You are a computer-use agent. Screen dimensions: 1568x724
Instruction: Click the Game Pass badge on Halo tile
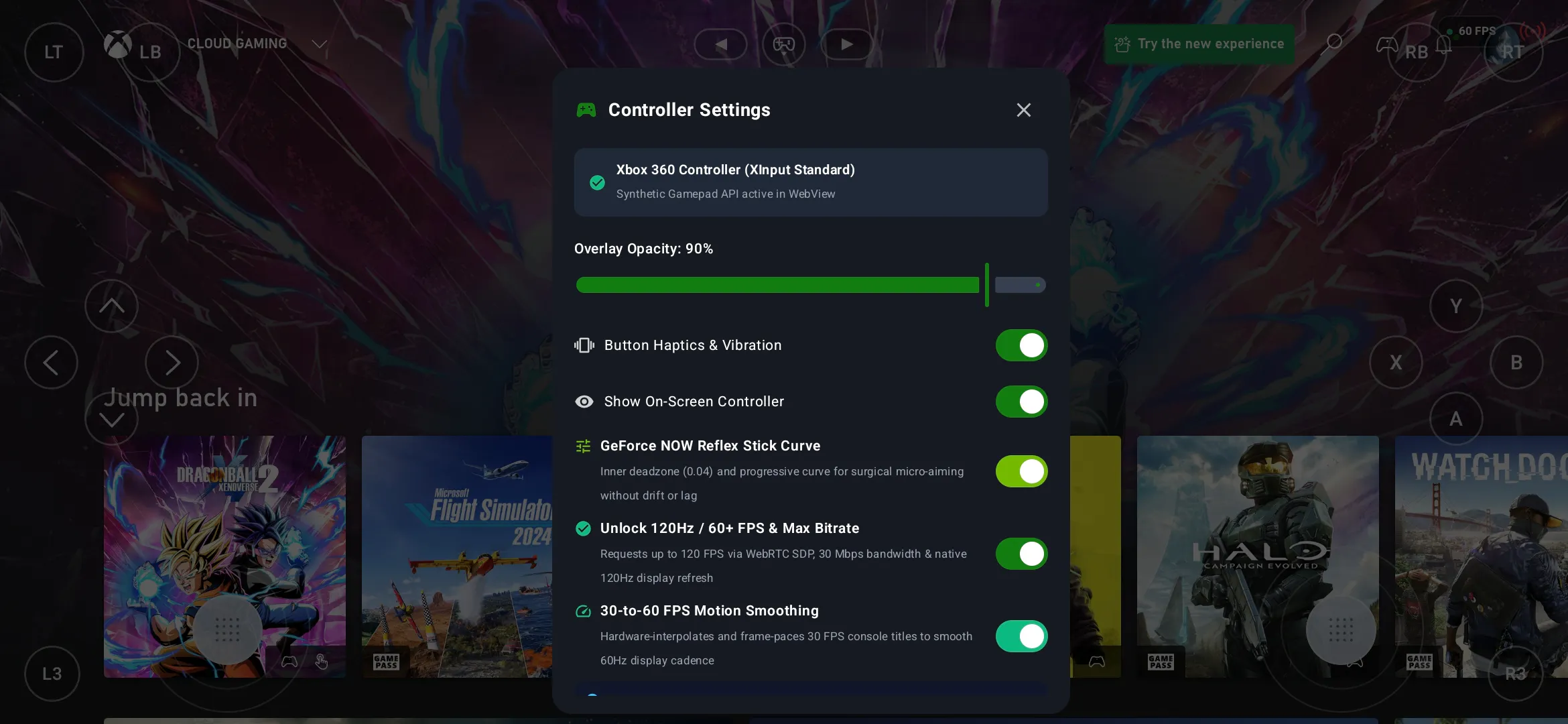click(x=1161, y=662)
